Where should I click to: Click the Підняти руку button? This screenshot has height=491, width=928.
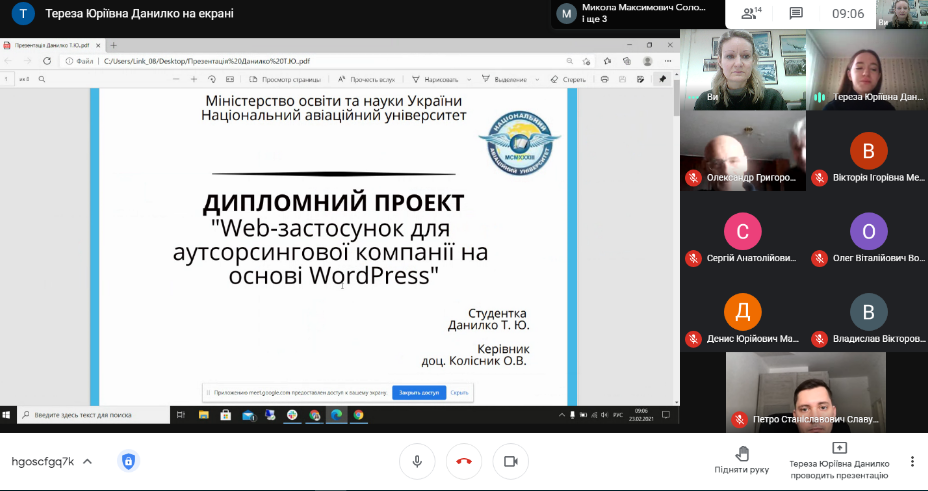(742, 460)
